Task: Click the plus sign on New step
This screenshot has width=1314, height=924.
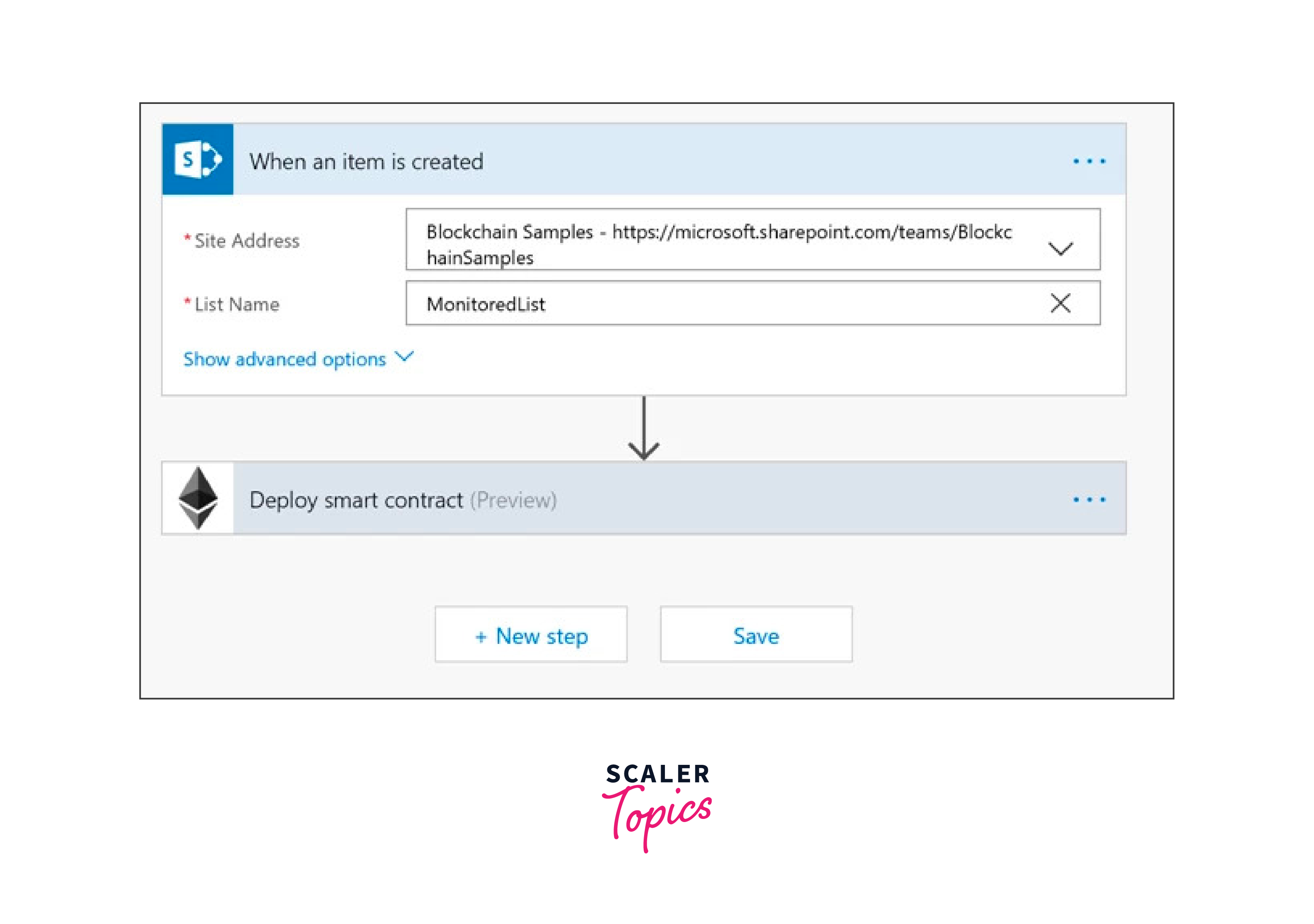Action: pyautogui.click(x=481, y=636)
